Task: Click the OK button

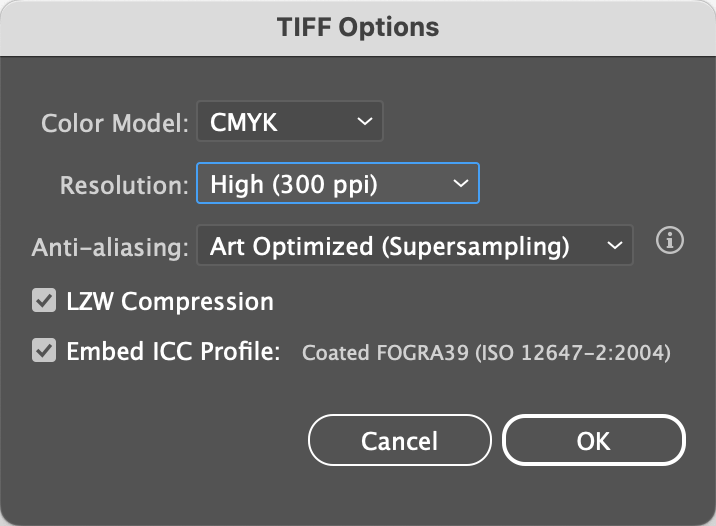Action: [x=594, y=440]
